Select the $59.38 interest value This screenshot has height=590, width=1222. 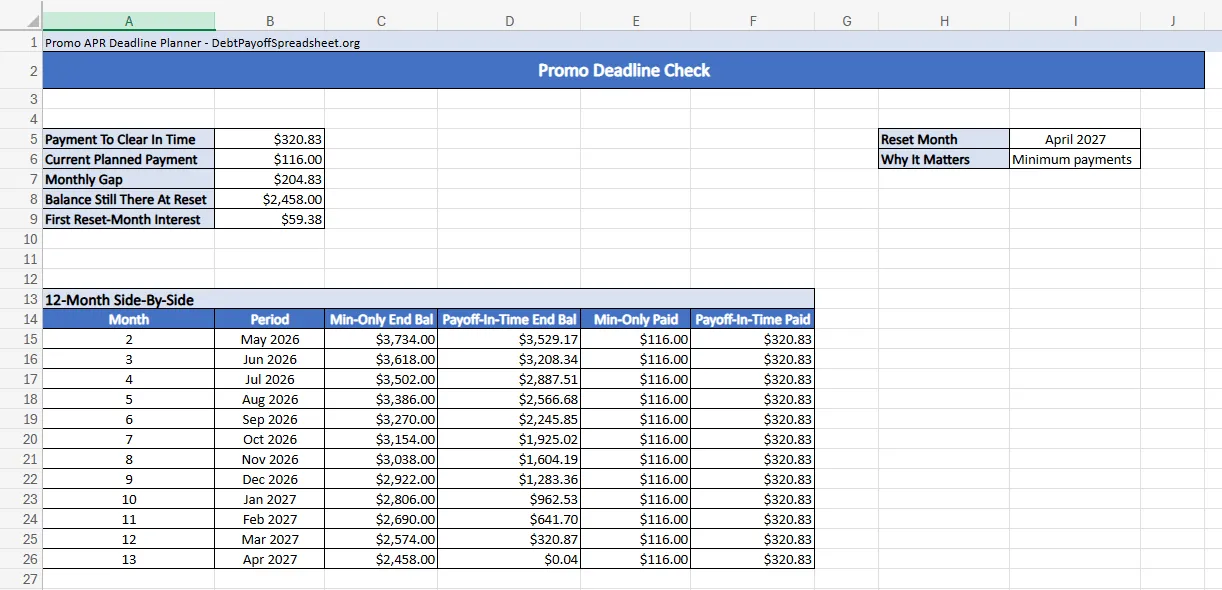click(x=269, y=219)
